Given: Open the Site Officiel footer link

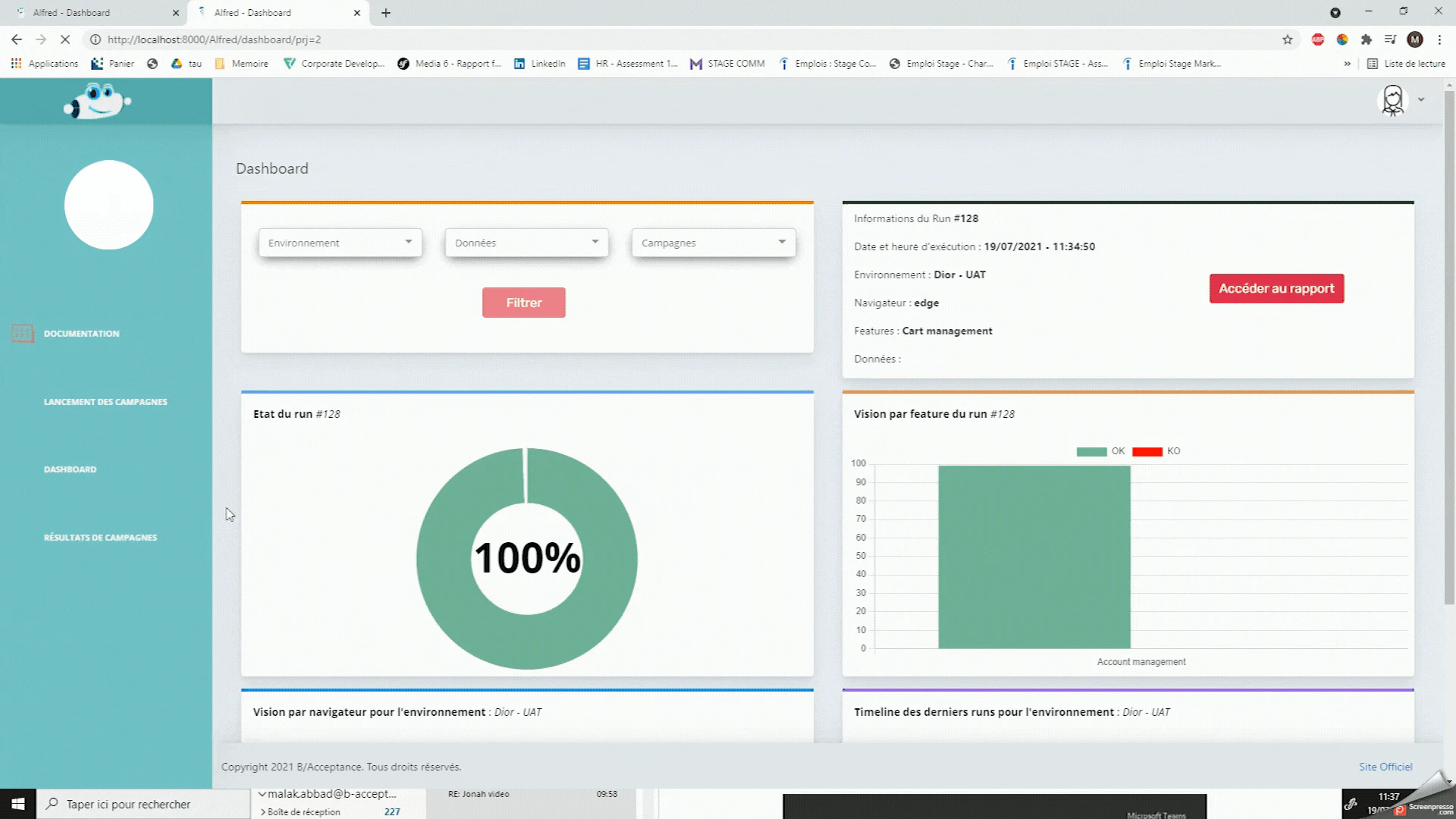Looking at the screenshot, I should tap(1385, 767).
